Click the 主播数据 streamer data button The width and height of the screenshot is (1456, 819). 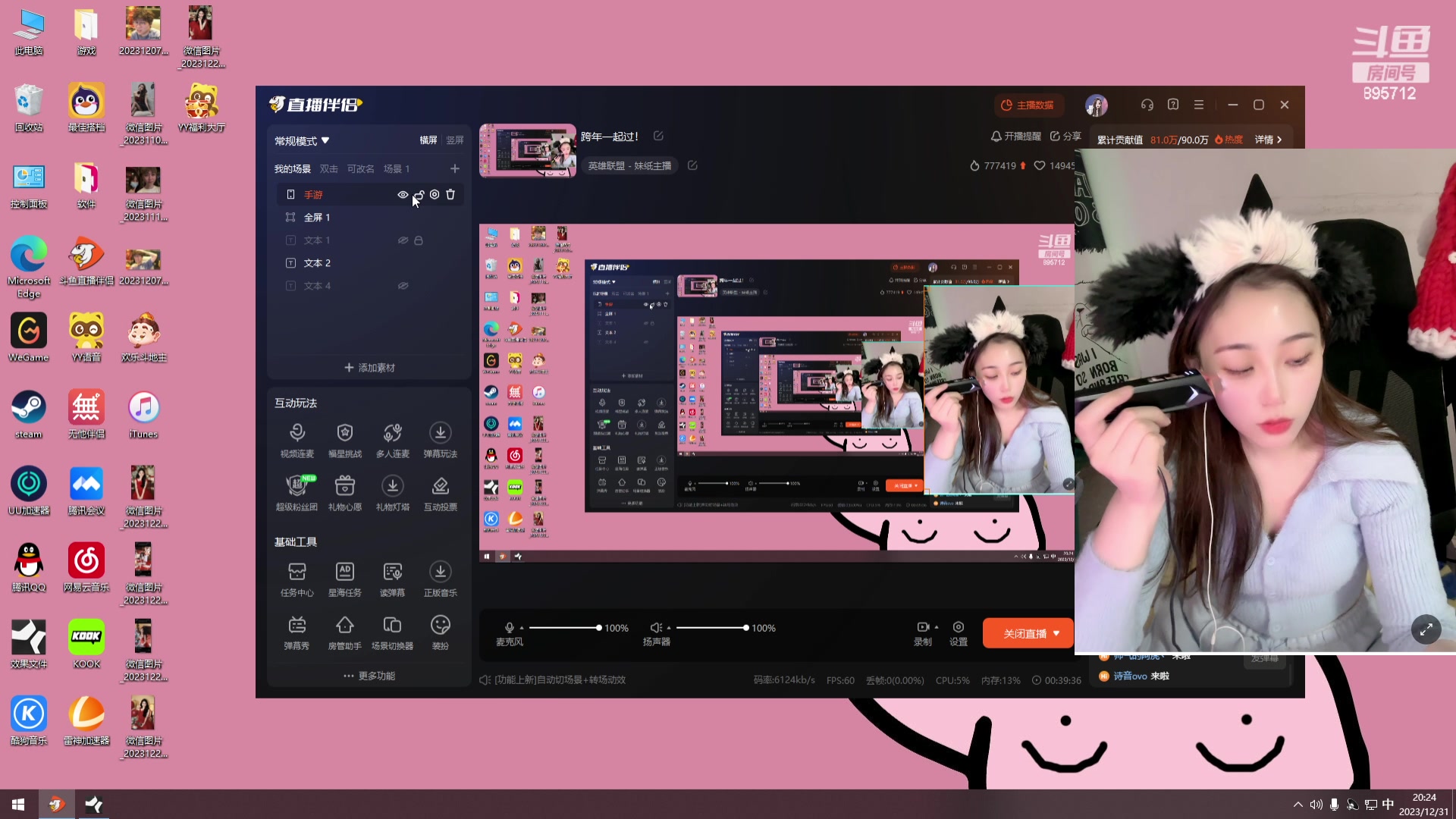[1028, 105]
